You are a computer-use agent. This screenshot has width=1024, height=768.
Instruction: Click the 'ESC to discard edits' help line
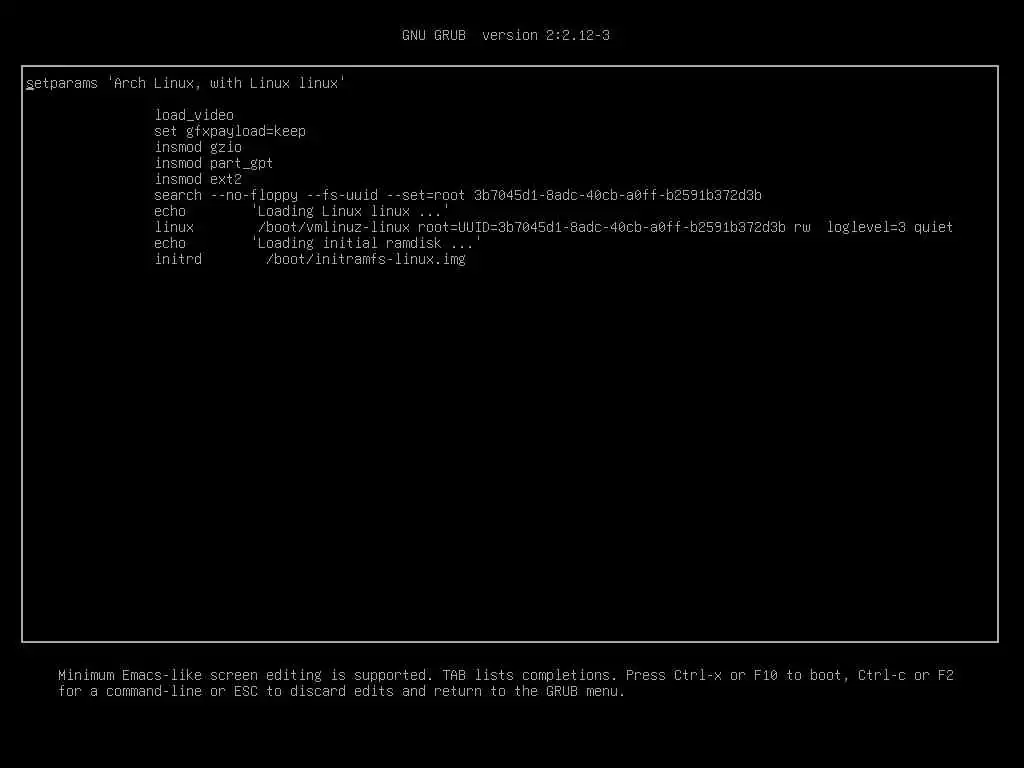tap(342, 691)
